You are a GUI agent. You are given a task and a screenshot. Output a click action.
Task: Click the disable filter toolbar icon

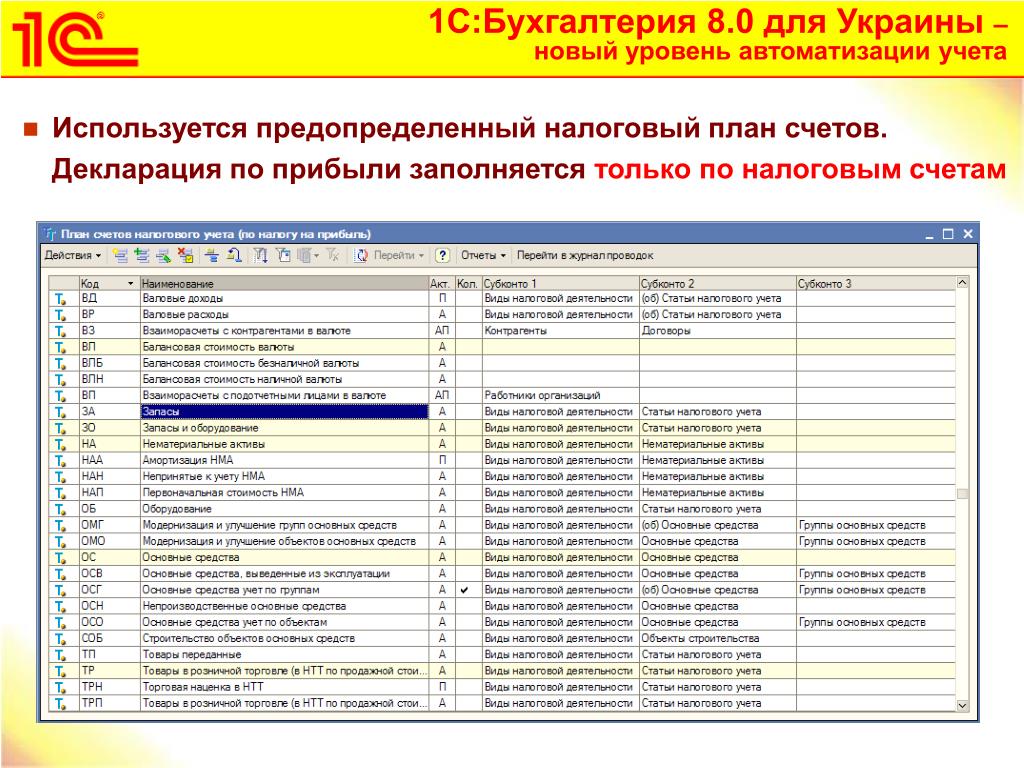(x=333, y=255)
